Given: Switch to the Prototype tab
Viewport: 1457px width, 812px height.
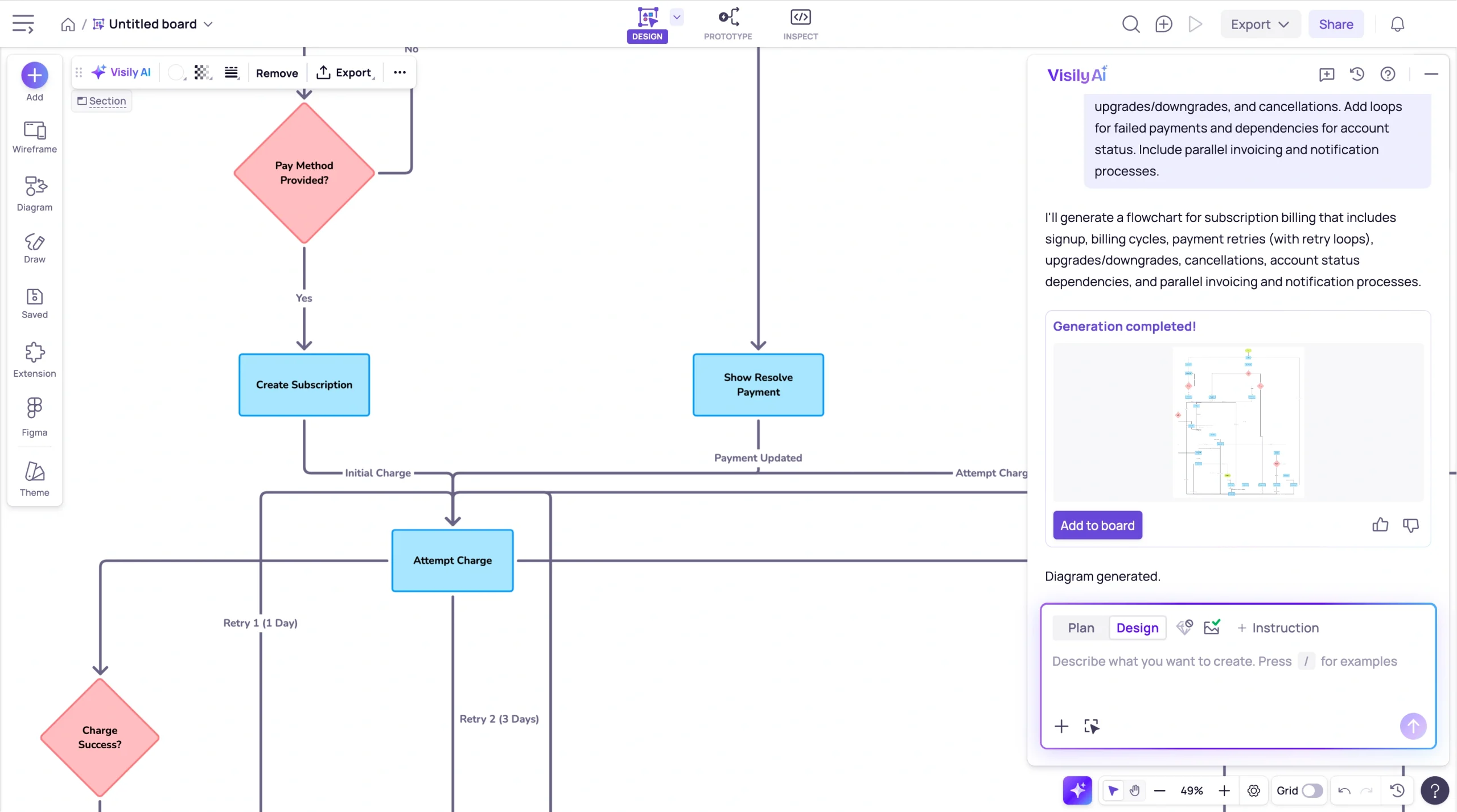Looking at the screenshot, I should [727, 24].
